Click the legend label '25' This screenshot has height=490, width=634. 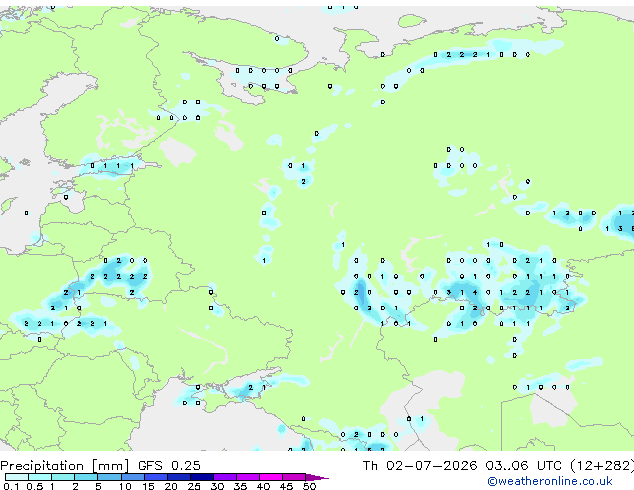194,486
